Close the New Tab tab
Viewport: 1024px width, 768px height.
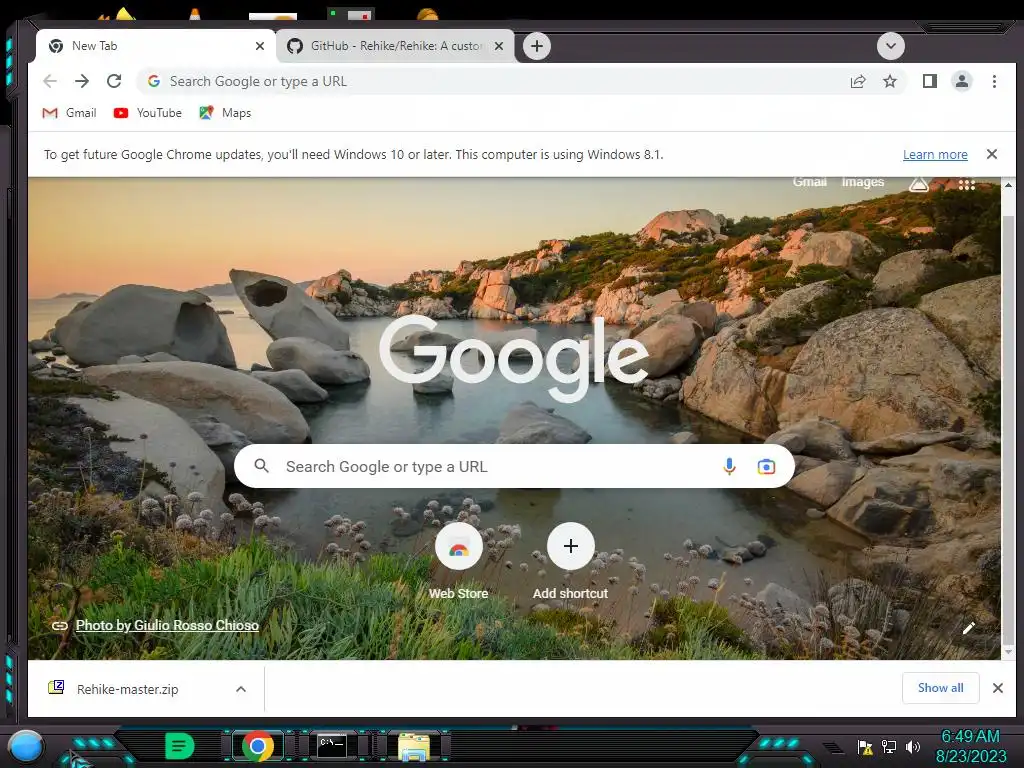(x=260, y=46)
